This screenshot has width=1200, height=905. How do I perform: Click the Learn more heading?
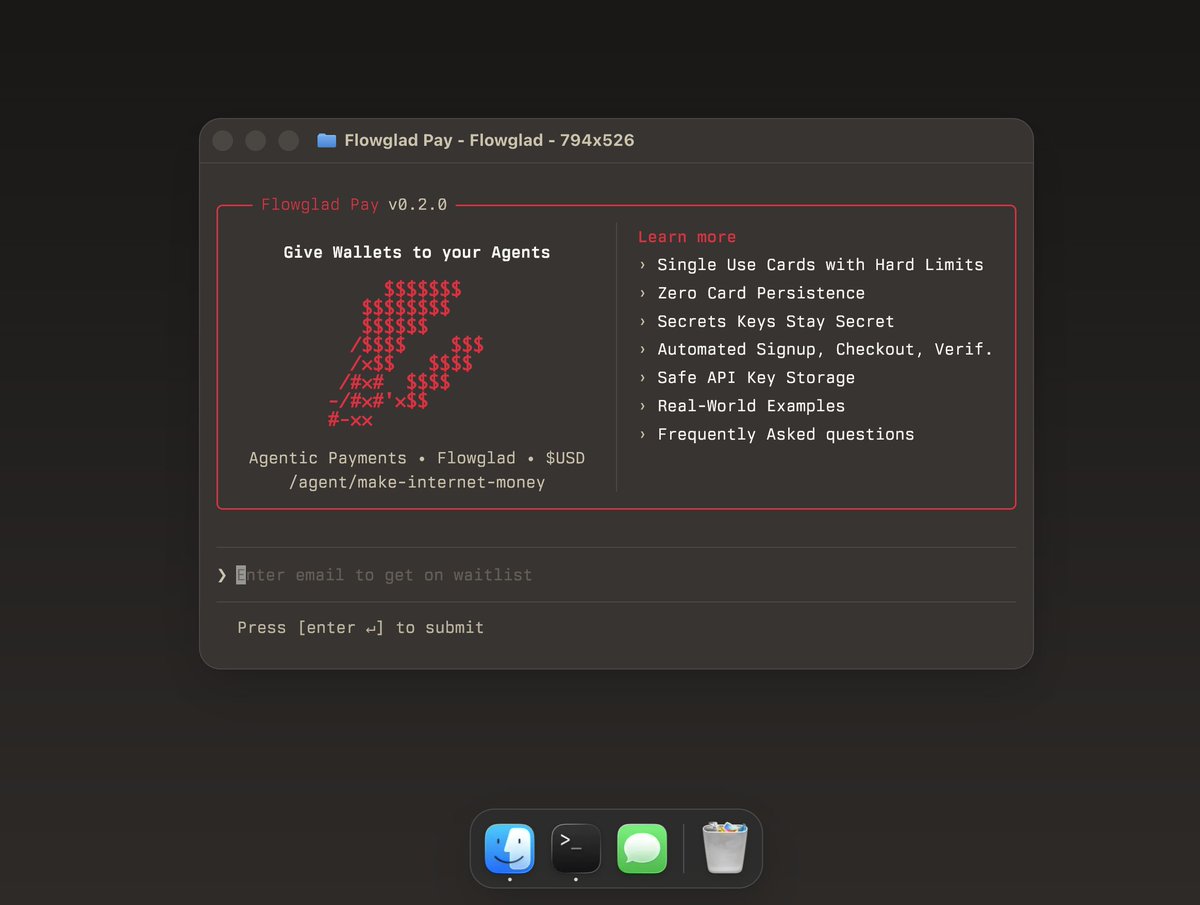click(x=687, y=237)
